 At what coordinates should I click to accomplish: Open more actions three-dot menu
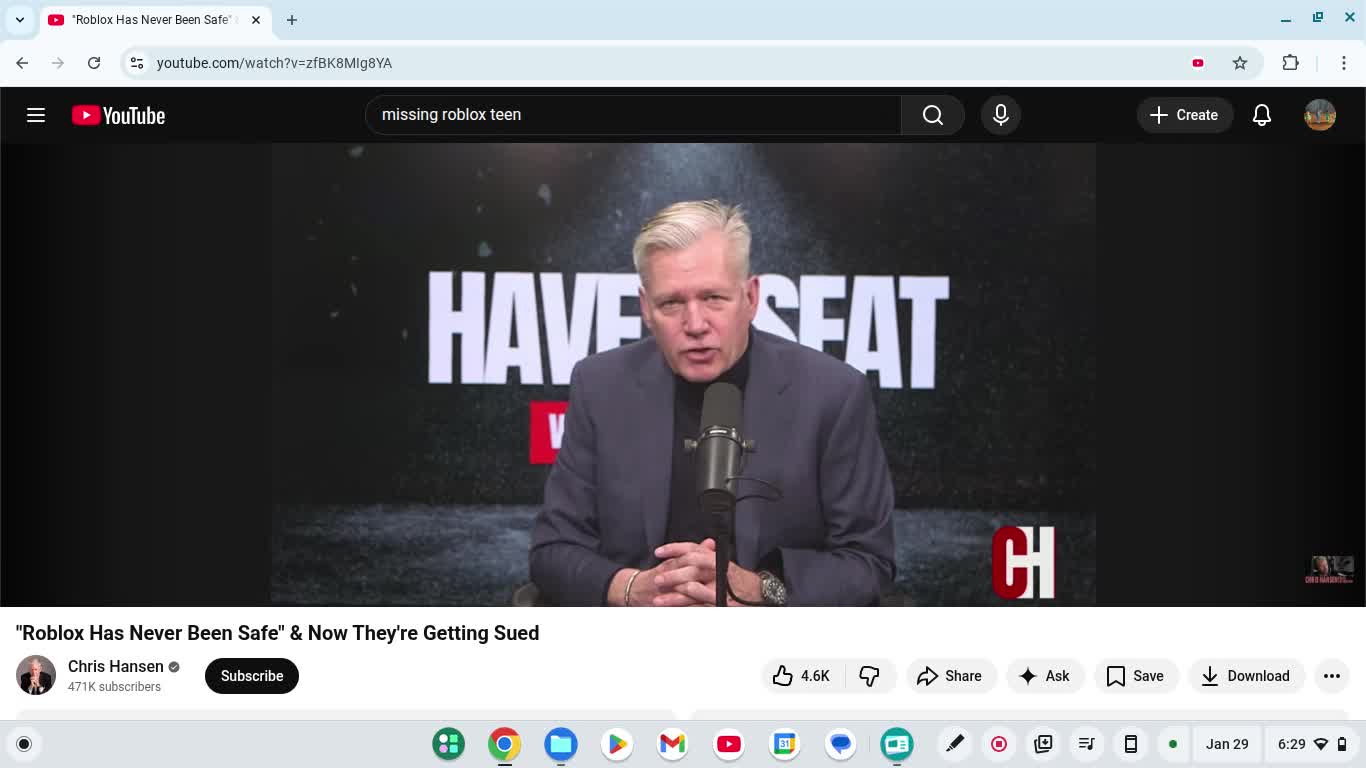coord(1331,676)
